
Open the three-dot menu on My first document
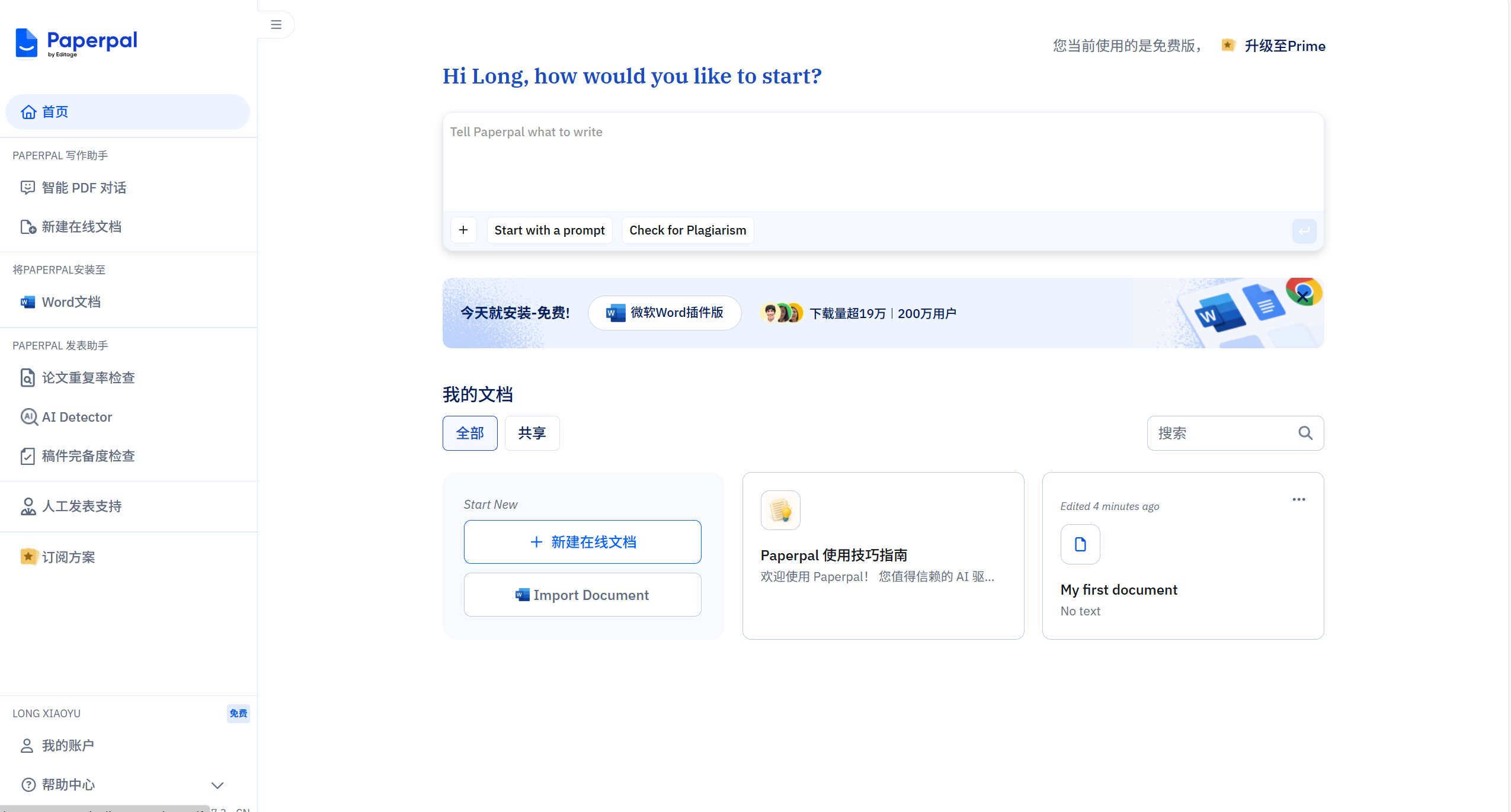pos(1299,499)
